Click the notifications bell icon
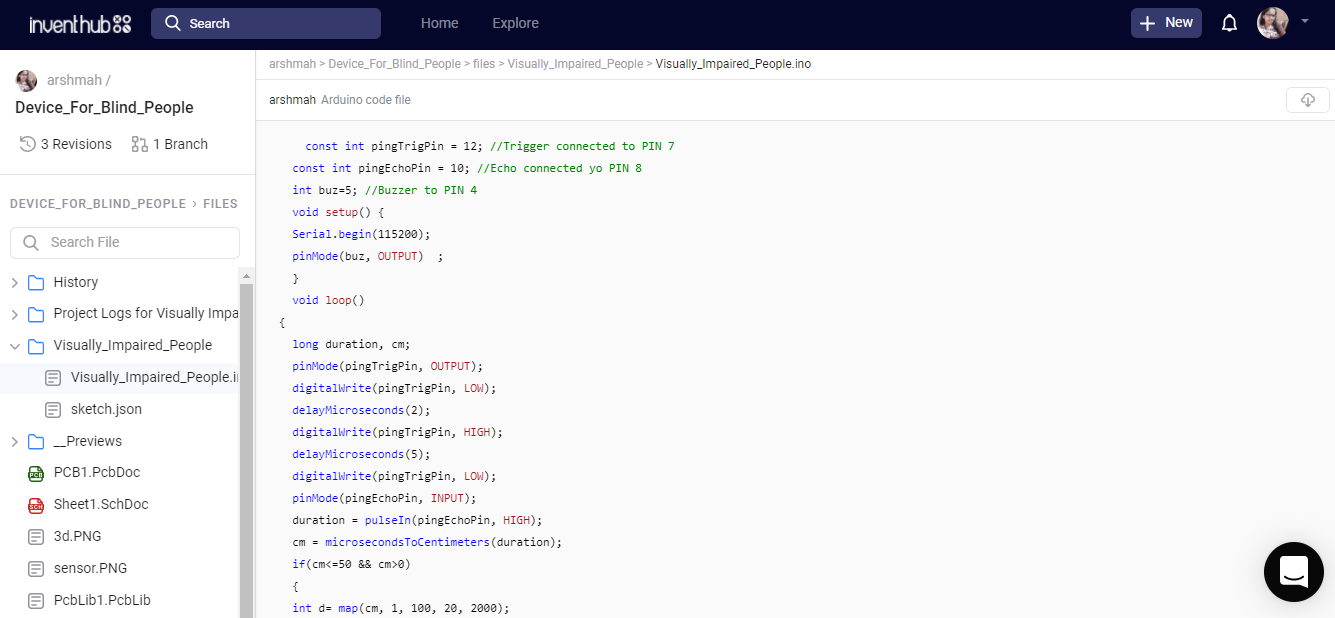The width and height of the screenshot is (1335, 618). (1230, 23)
